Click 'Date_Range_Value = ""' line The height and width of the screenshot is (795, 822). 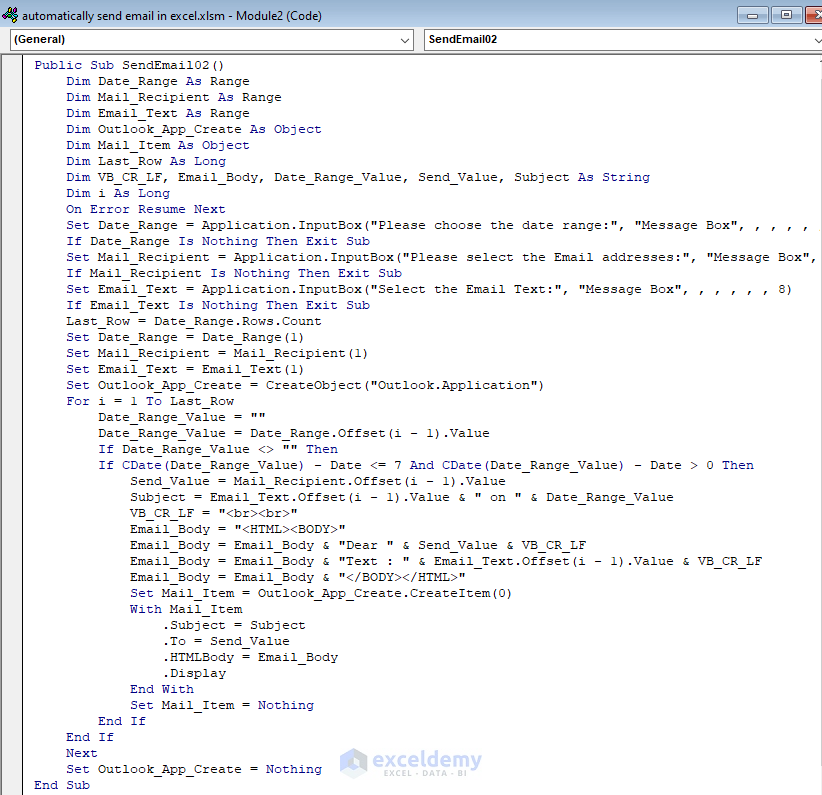click(182, 417)
